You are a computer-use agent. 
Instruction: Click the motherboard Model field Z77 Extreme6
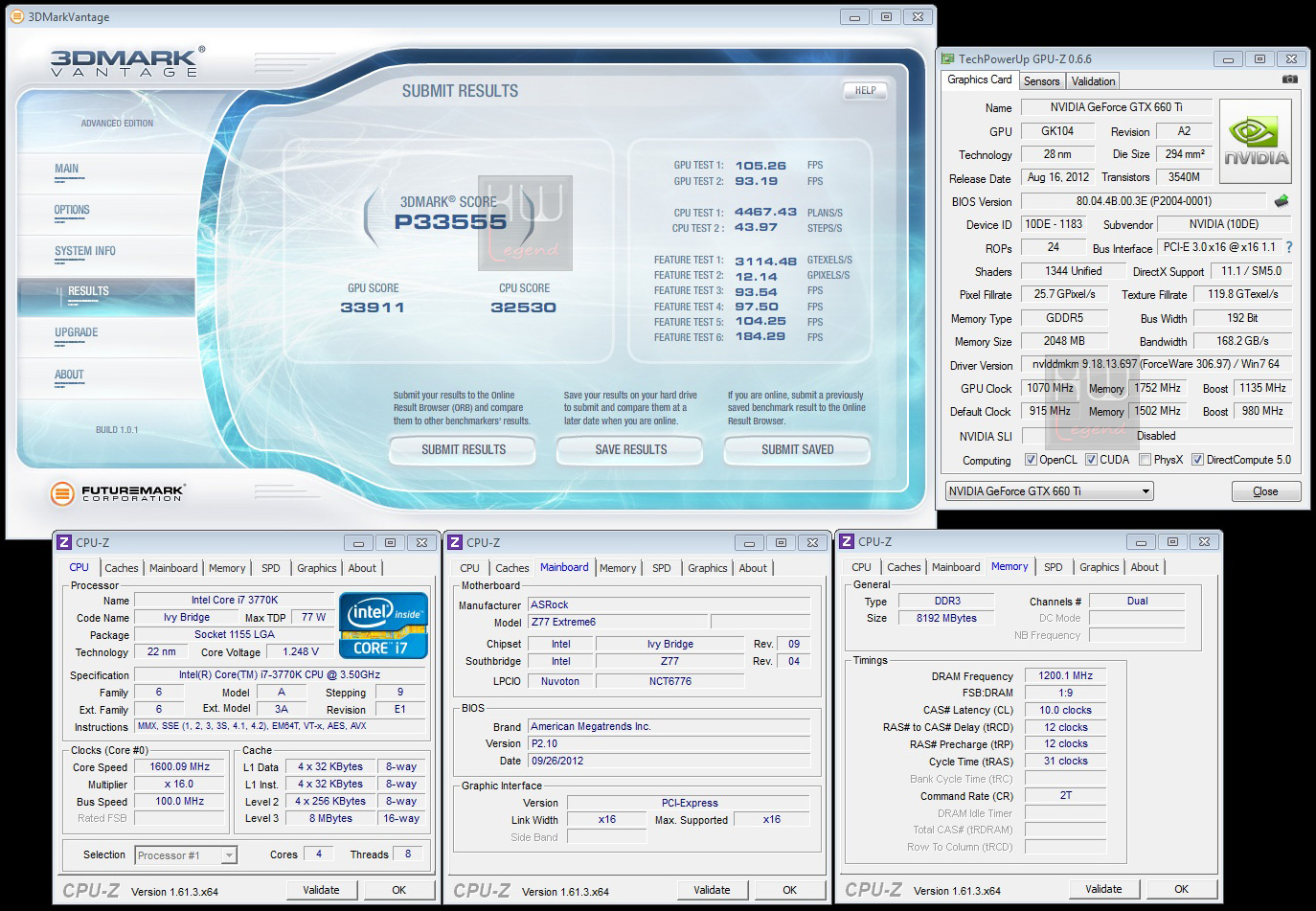618,622
